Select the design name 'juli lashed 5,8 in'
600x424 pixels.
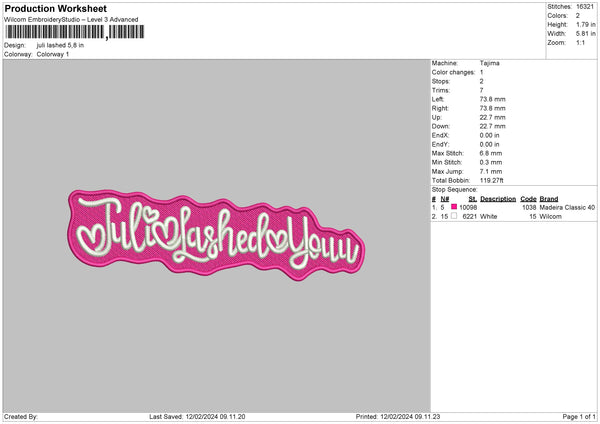(x=60, y=45)
